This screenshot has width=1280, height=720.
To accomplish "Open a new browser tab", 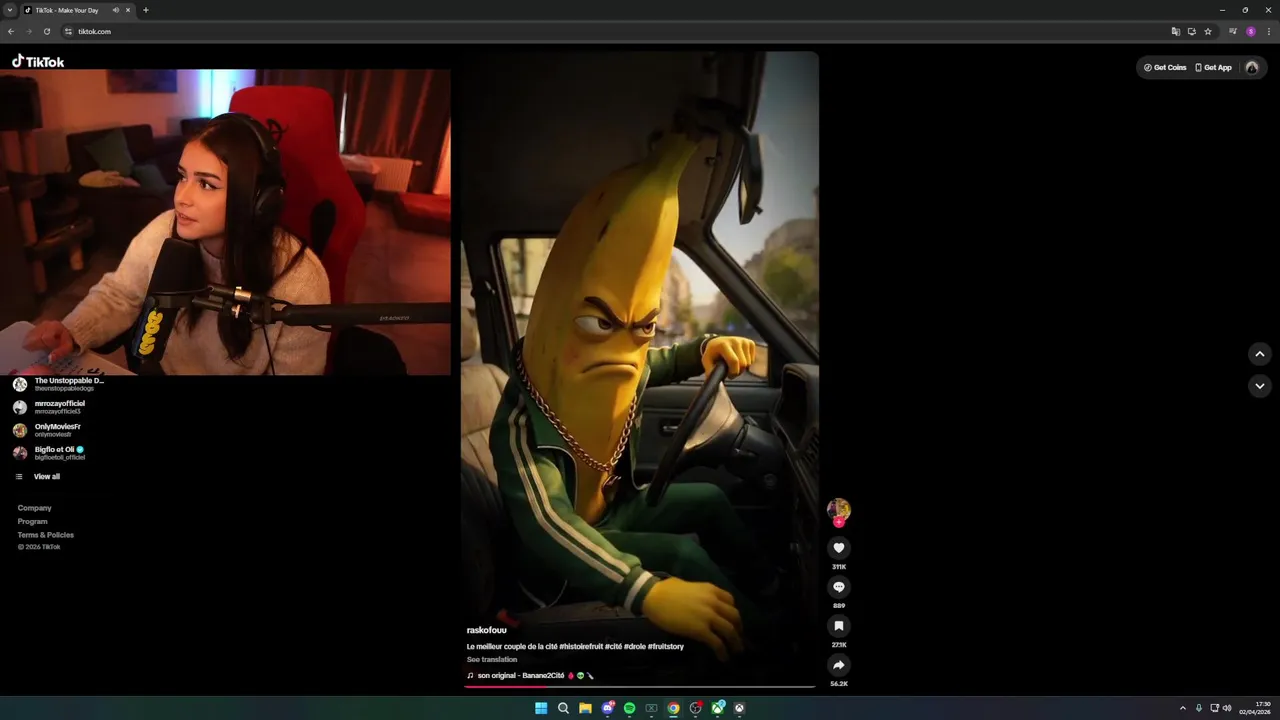I will point(146,10).
